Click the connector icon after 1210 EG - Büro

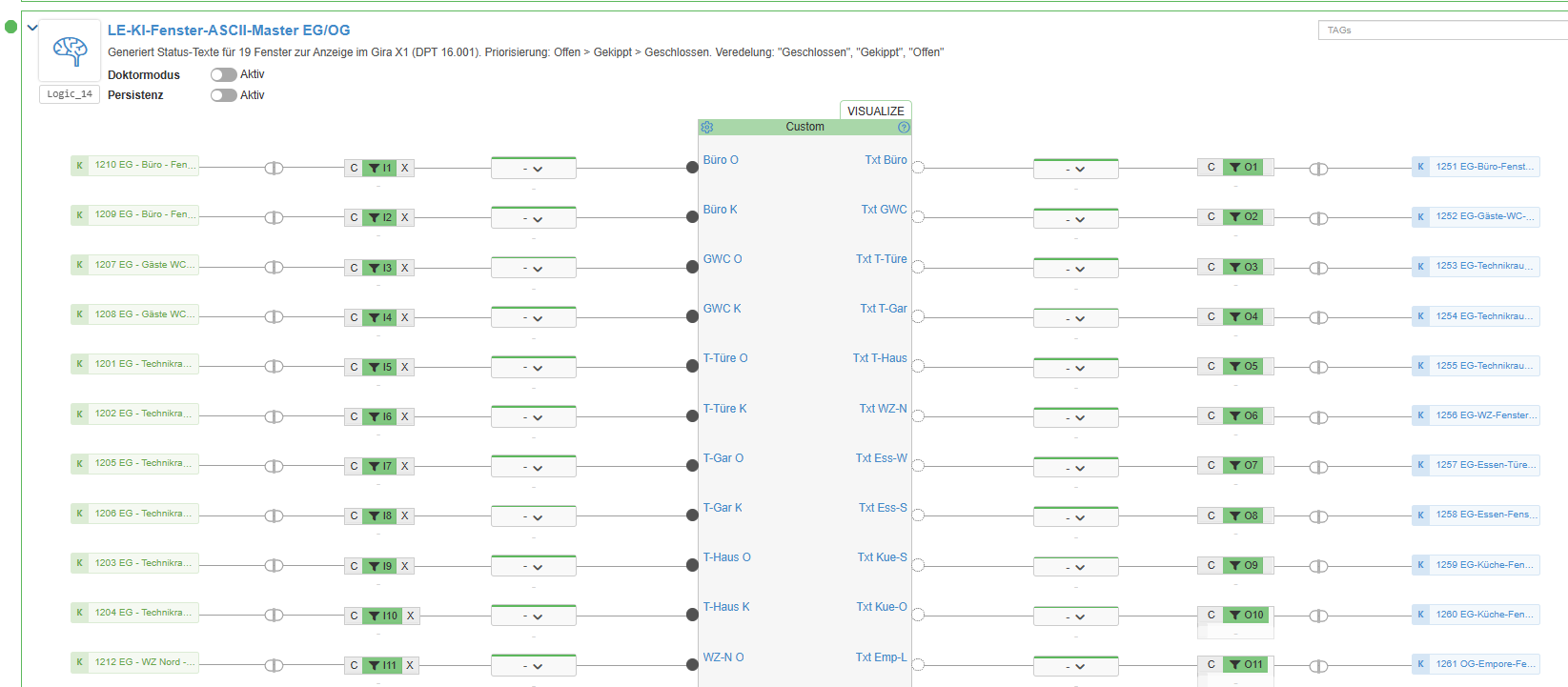[274, 168]
